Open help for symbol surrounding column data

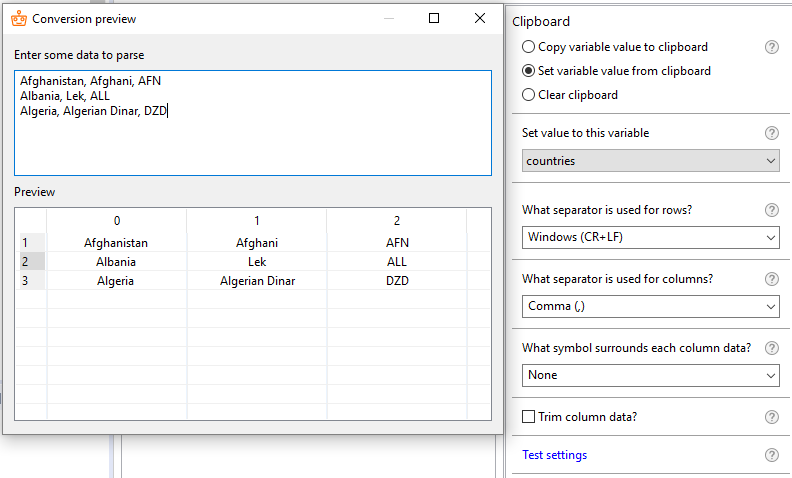click(771, 348)
